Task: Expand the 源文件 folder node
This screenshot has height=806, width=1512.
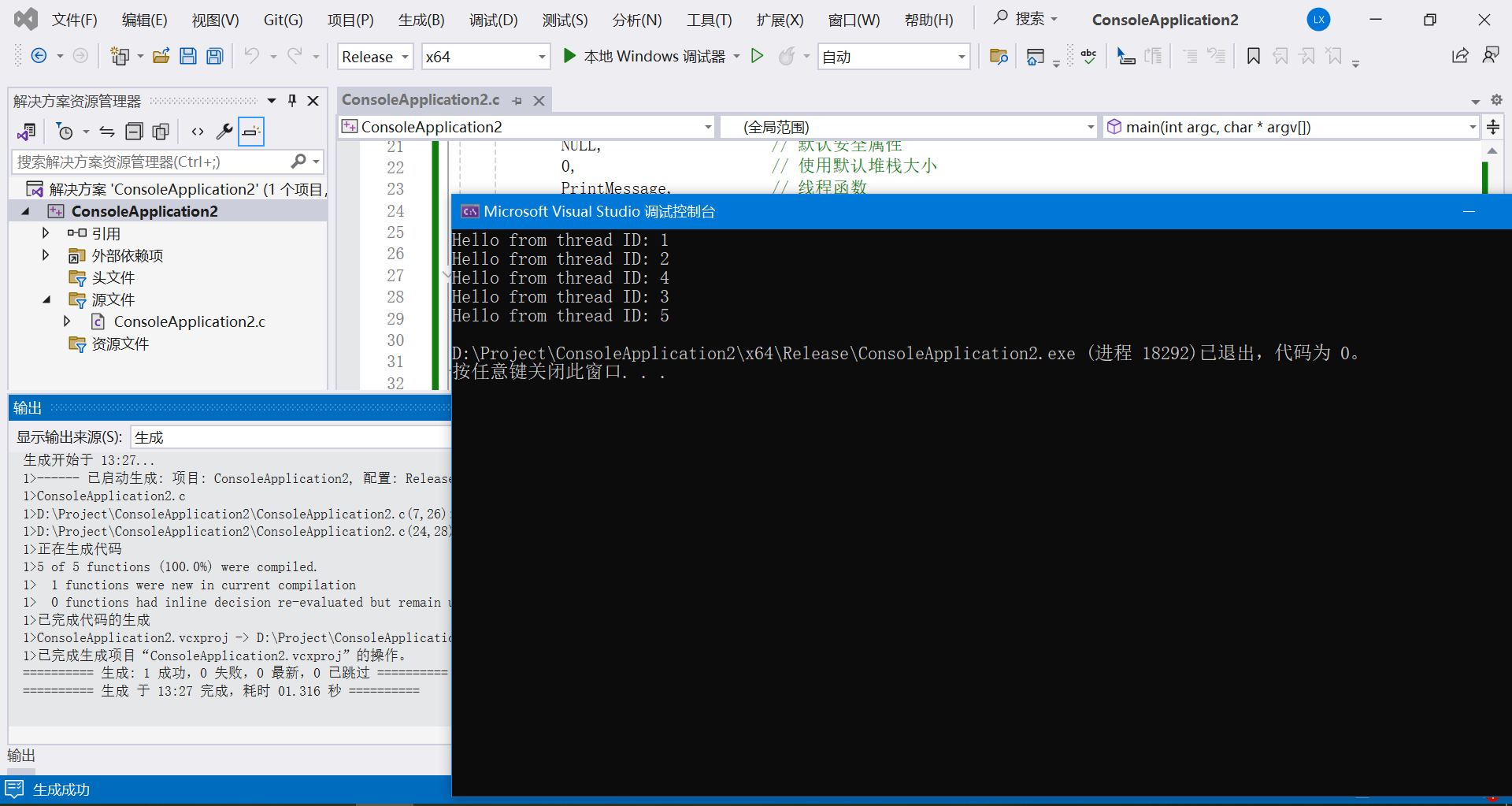Action: point(46,299)
